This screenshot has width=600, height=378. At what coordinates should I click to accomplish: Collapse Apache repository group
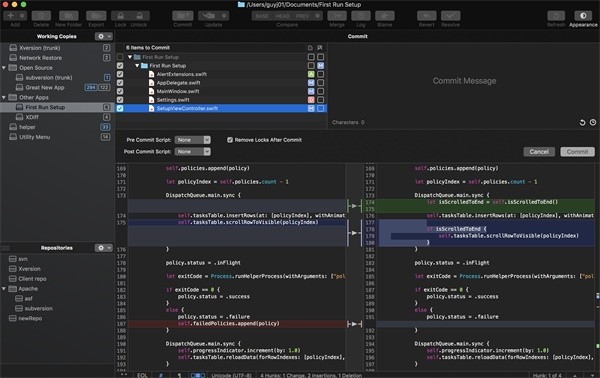point(4,289)
